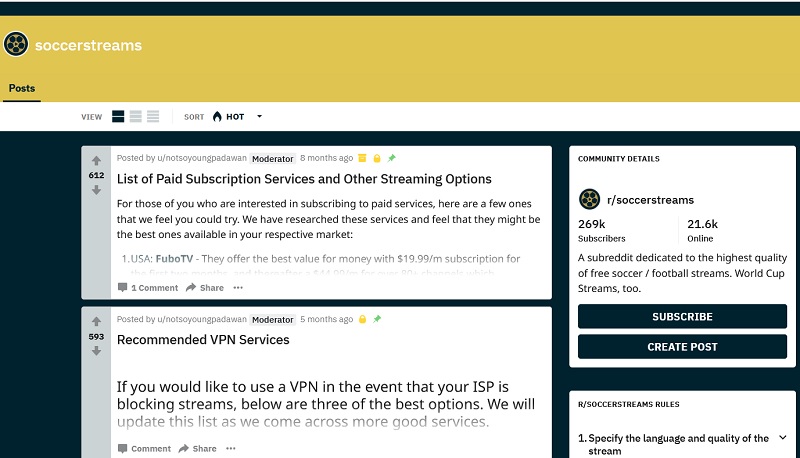Image resolution: width=800 pixels, height=458 pixels.
Task: Open u/notsoyoungpadawan profile on 5 months ago post
Action: pos(202,319)
